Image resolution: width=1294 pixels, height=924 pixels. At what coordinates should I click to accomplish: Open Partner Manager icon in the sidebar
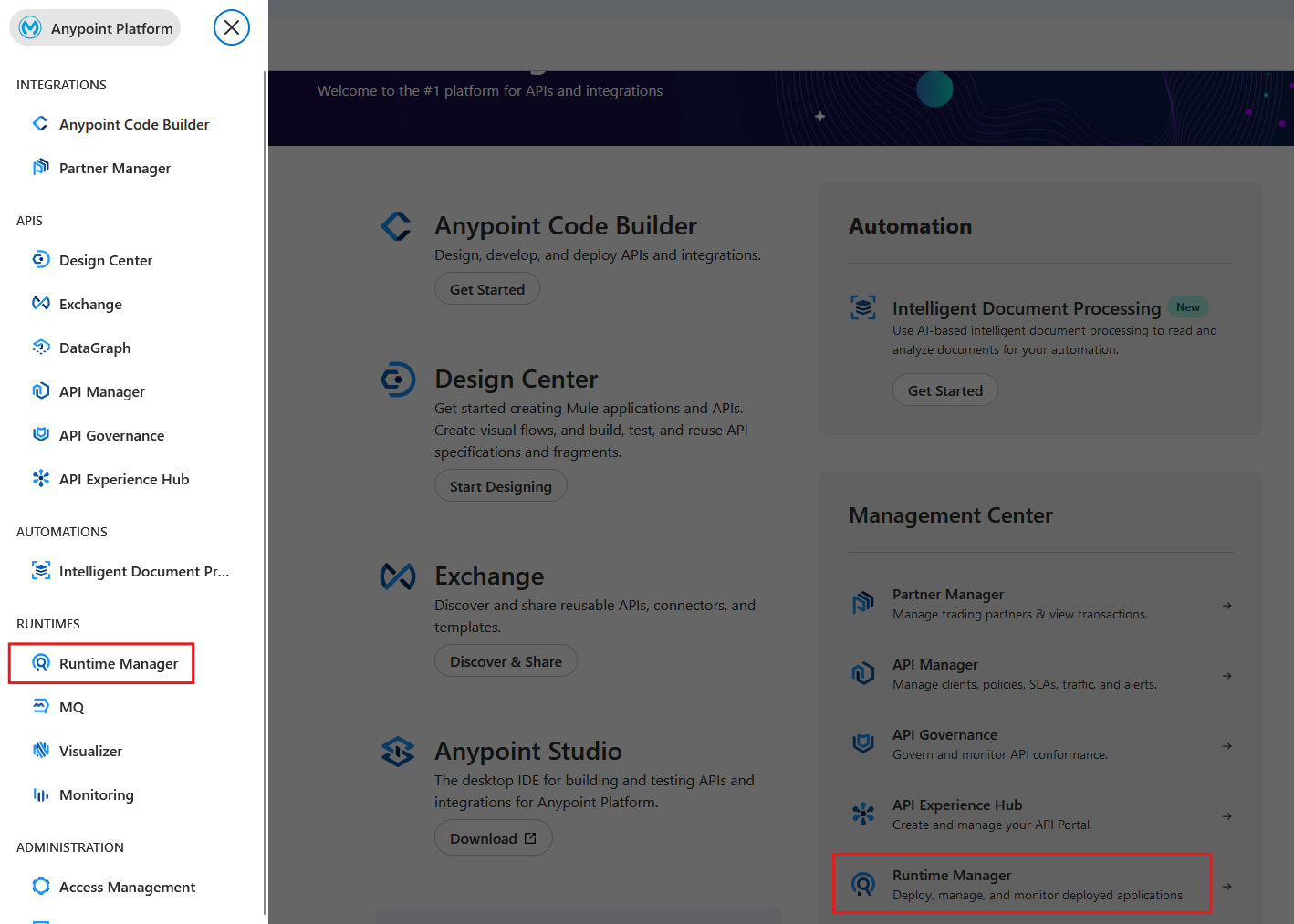(x=40, y=168)
